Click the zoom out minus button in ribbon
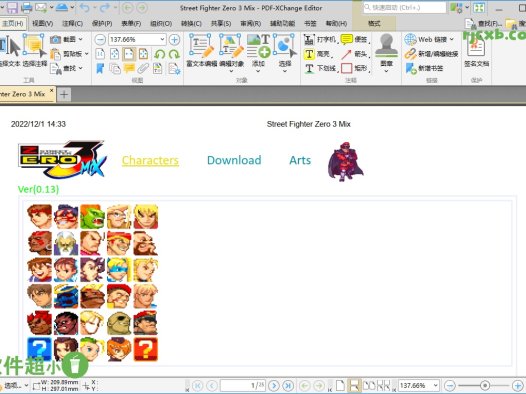 100,40
